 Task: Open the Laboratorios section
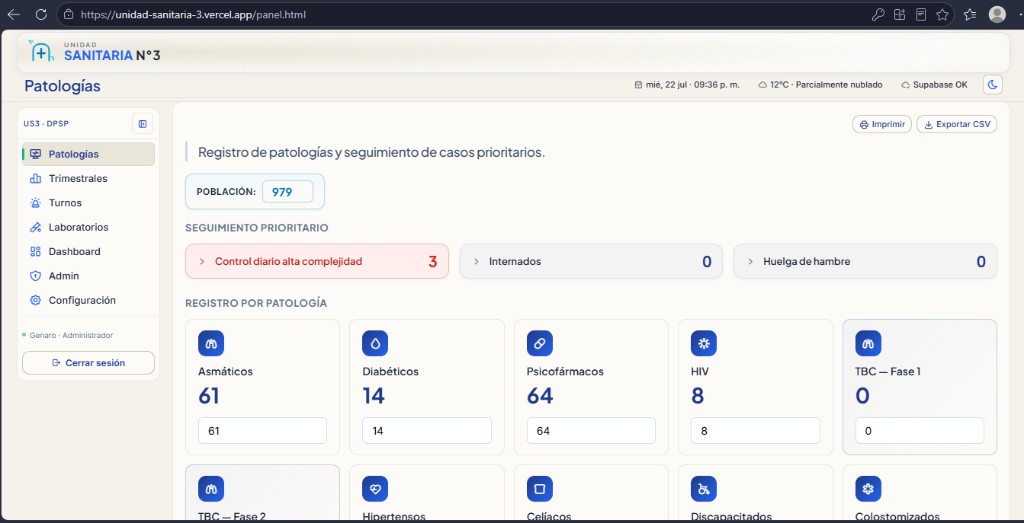click(x=88, y=227)
